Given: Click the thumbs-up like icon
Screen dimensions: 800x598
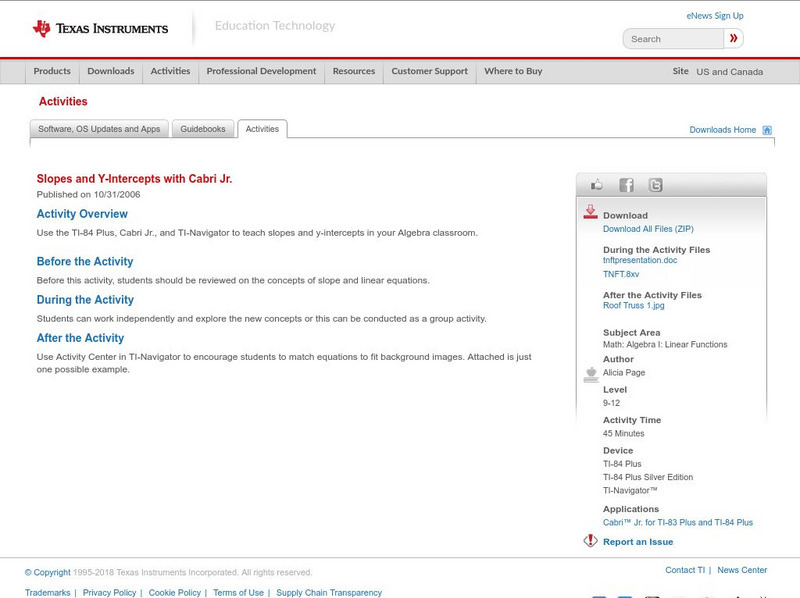Looking at the screenshot, I should 597,185.
